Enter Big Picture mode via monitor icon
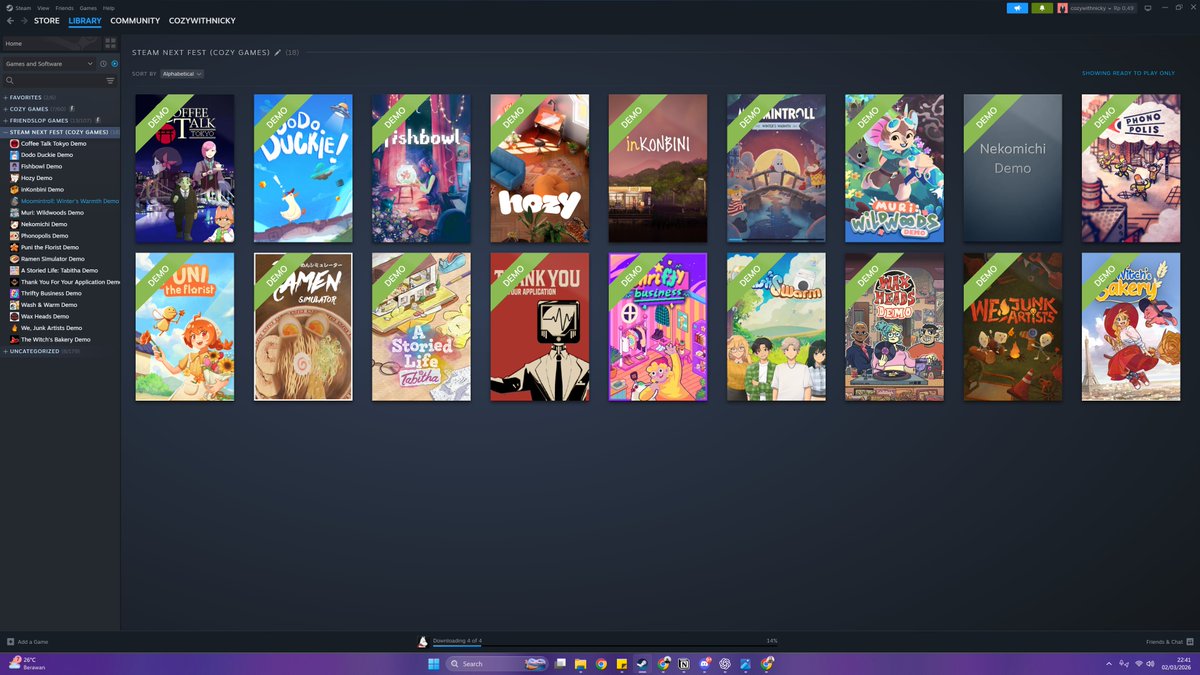The width and height of the screenshot is (1200, 675). 1148,8
